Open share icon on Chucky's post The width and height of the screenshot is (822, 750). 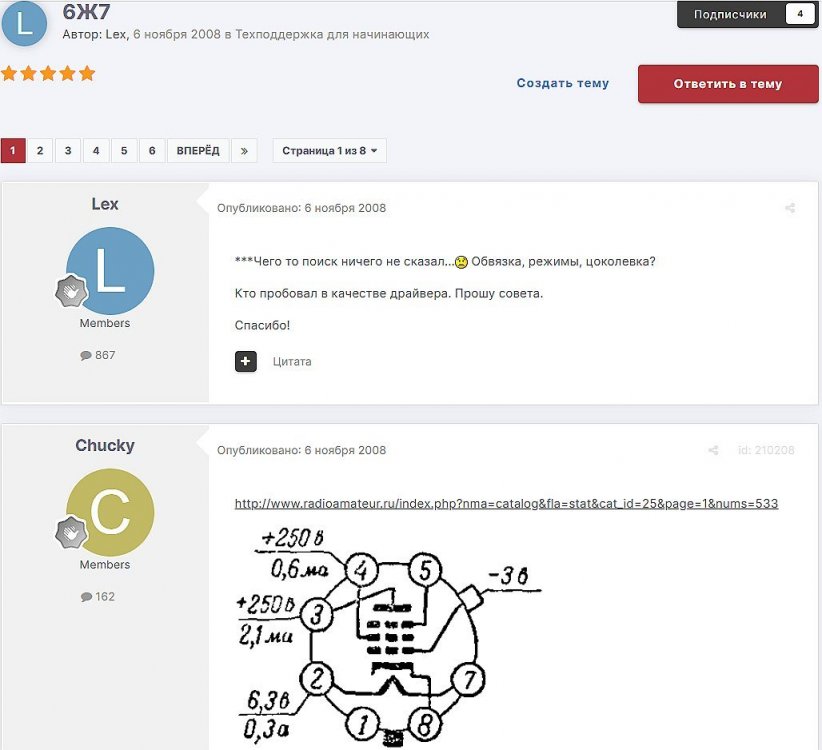coord(713,450)
